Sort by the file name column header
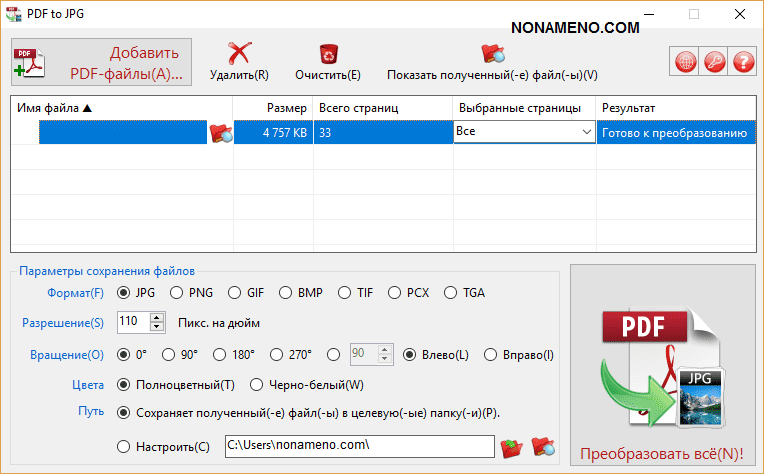The height and width of the screenshot is (474, 764). point(122,107)
